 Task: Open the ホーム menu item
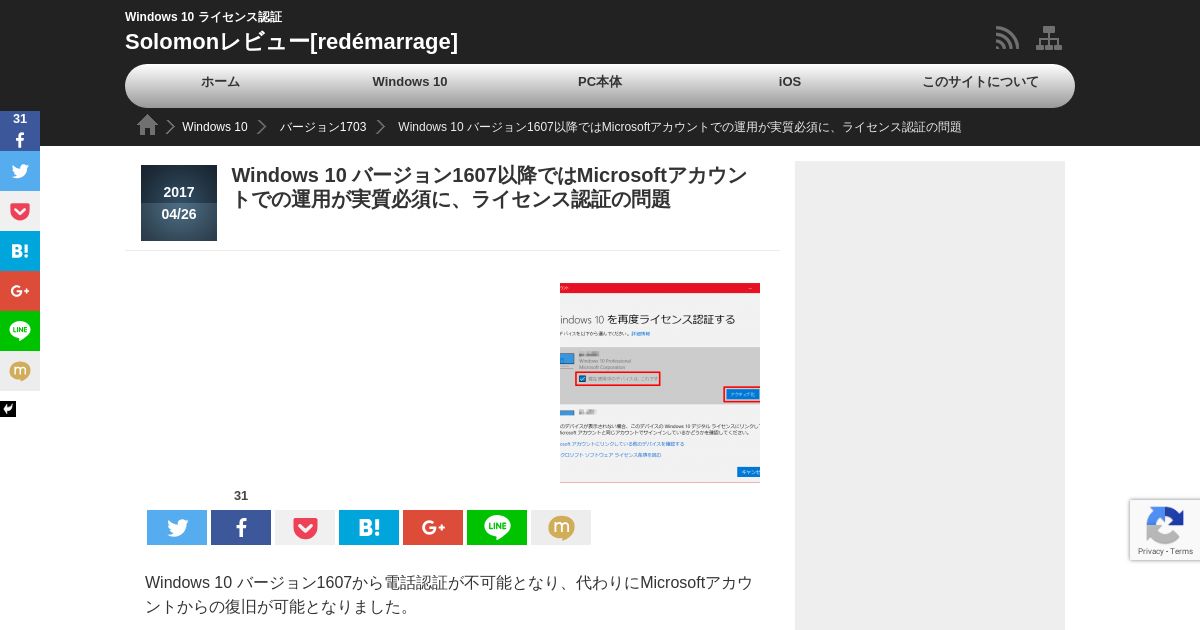(x=220, y=82)
